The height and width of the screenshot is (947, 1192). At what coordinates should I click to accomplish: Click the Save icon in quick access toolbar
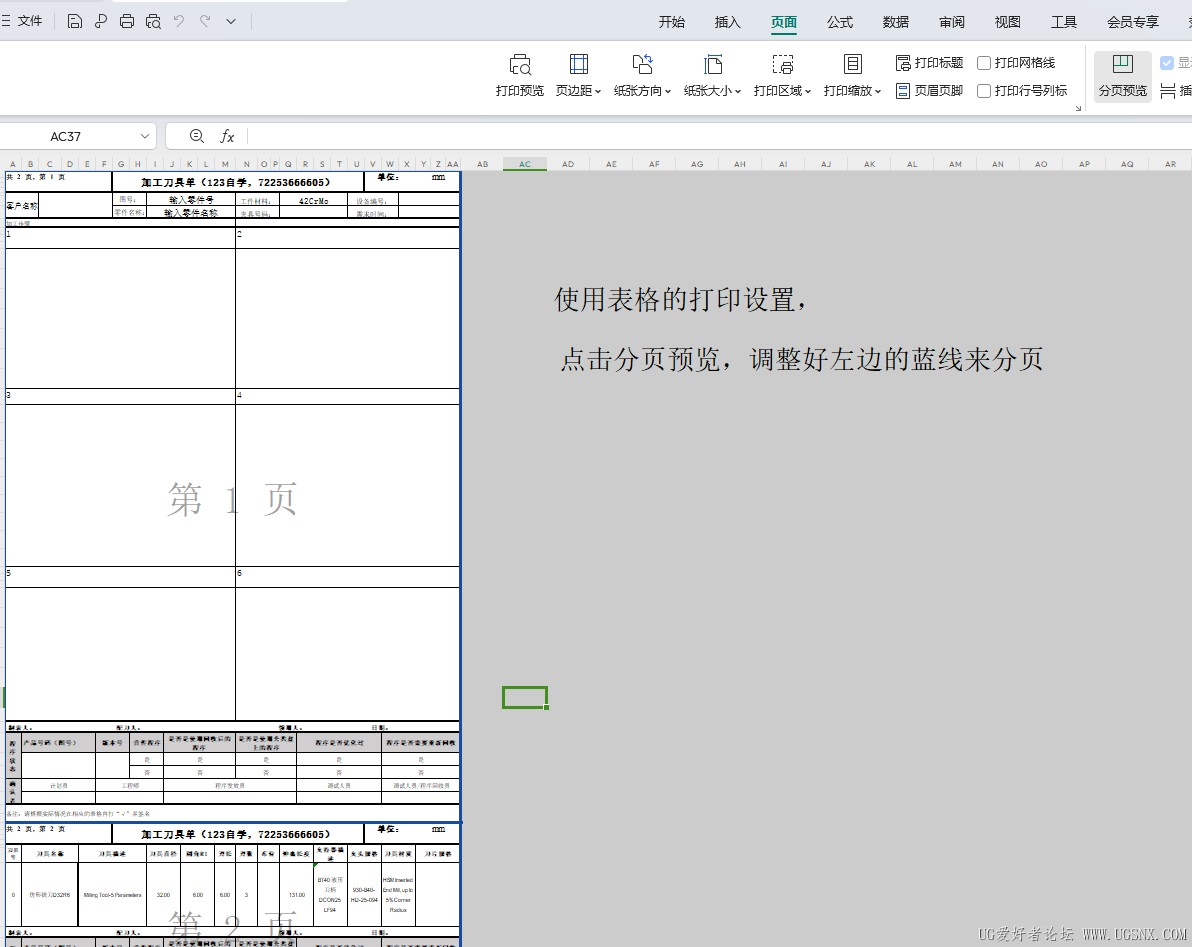75,21
